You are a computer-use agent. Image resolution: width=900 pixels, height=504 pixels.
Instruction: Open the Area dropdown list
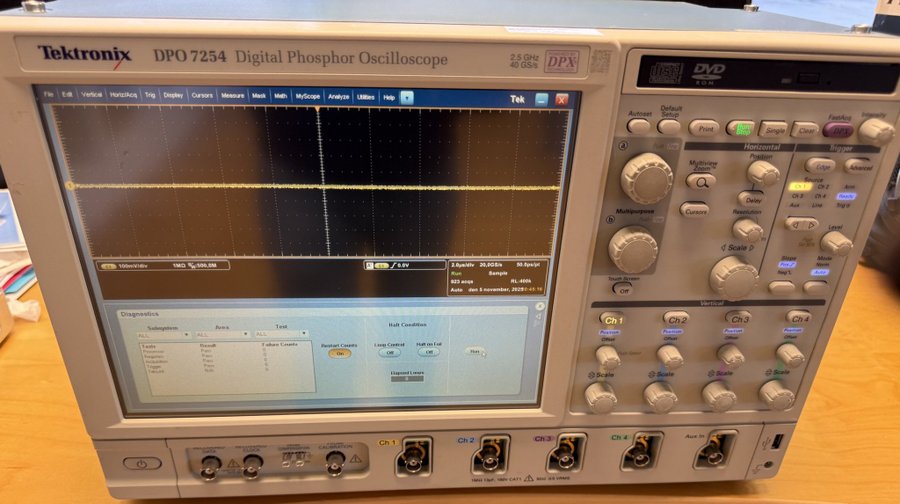(221, 335)
